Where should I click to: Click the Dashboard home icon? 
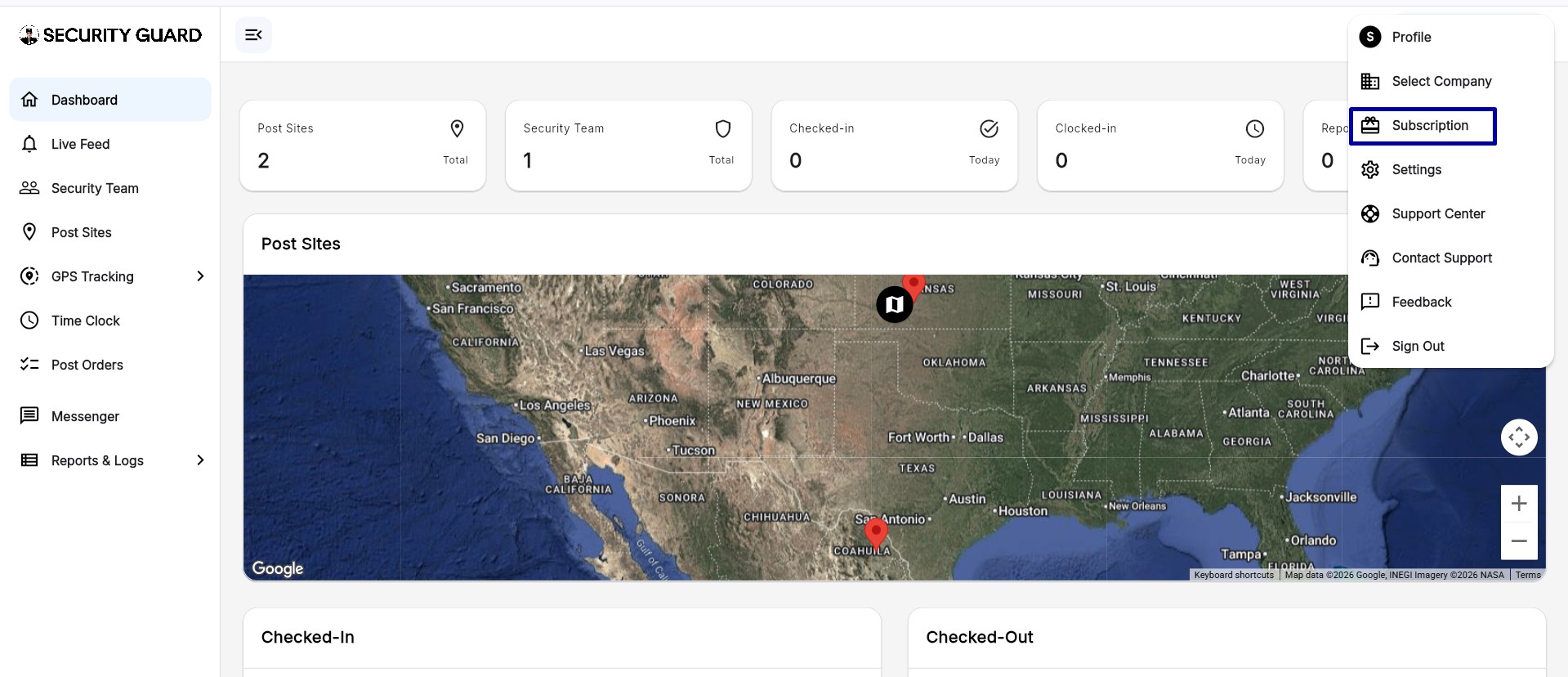(x=29, y=100)
